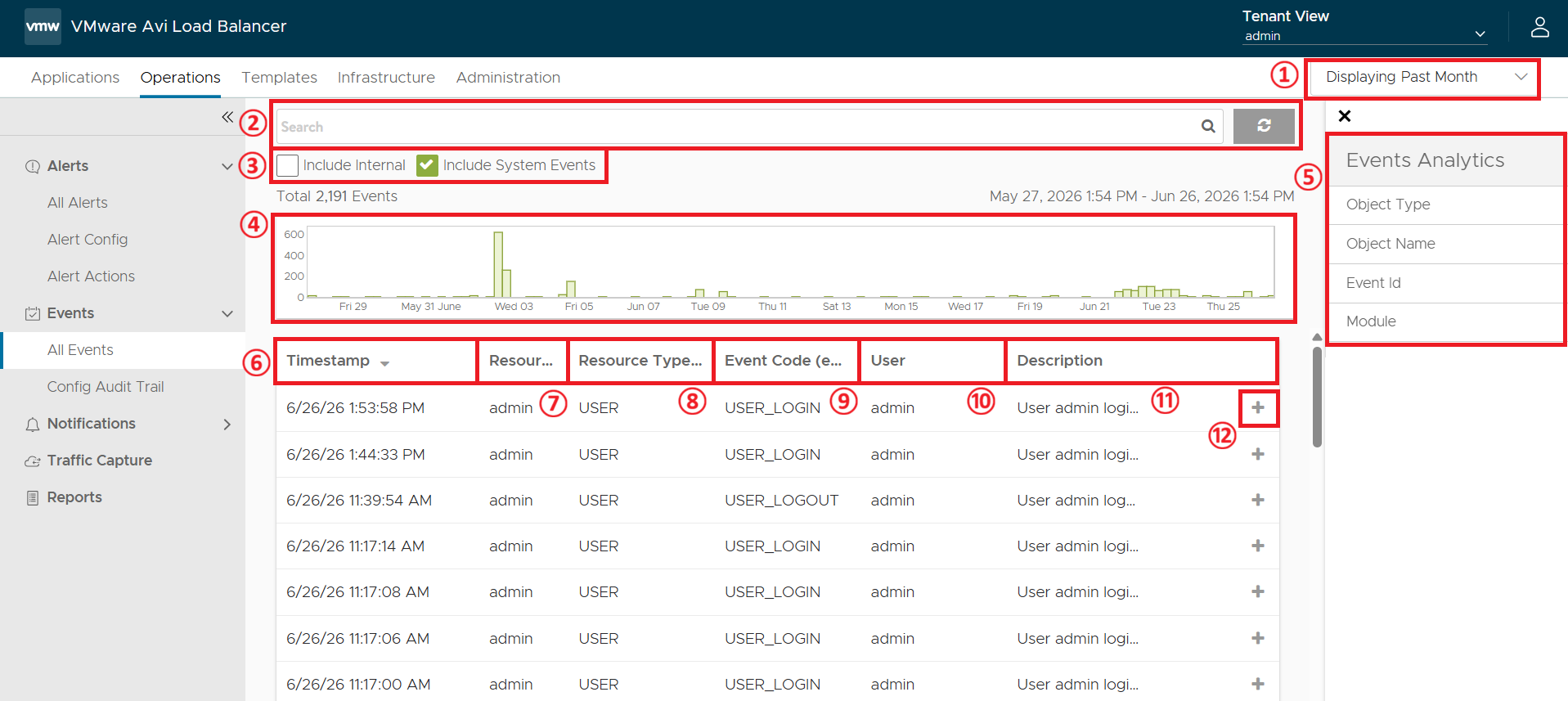Sort by Timestamp column arrow
The height and width of the screenshot is (701, 1568).
pos(384,363)
